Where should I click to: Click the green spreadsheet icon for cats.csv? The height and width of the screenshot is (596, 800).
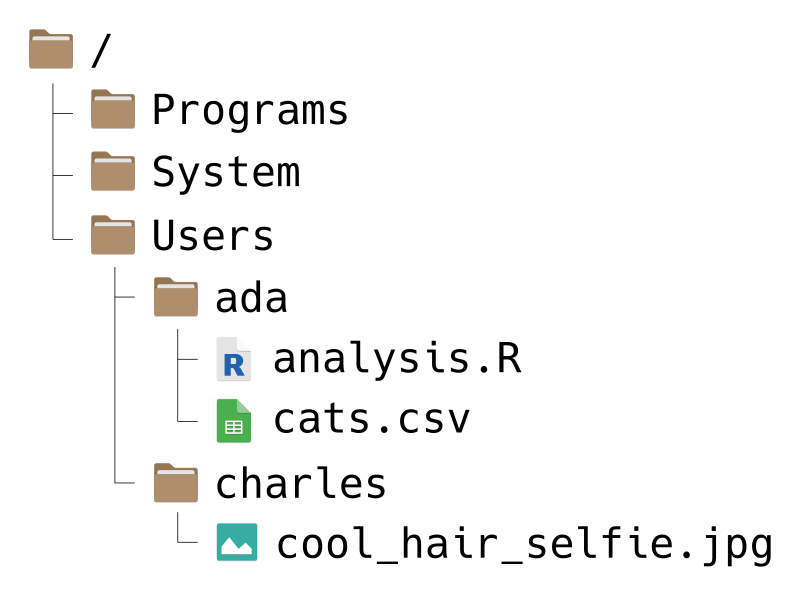click(x=234, y=421)
